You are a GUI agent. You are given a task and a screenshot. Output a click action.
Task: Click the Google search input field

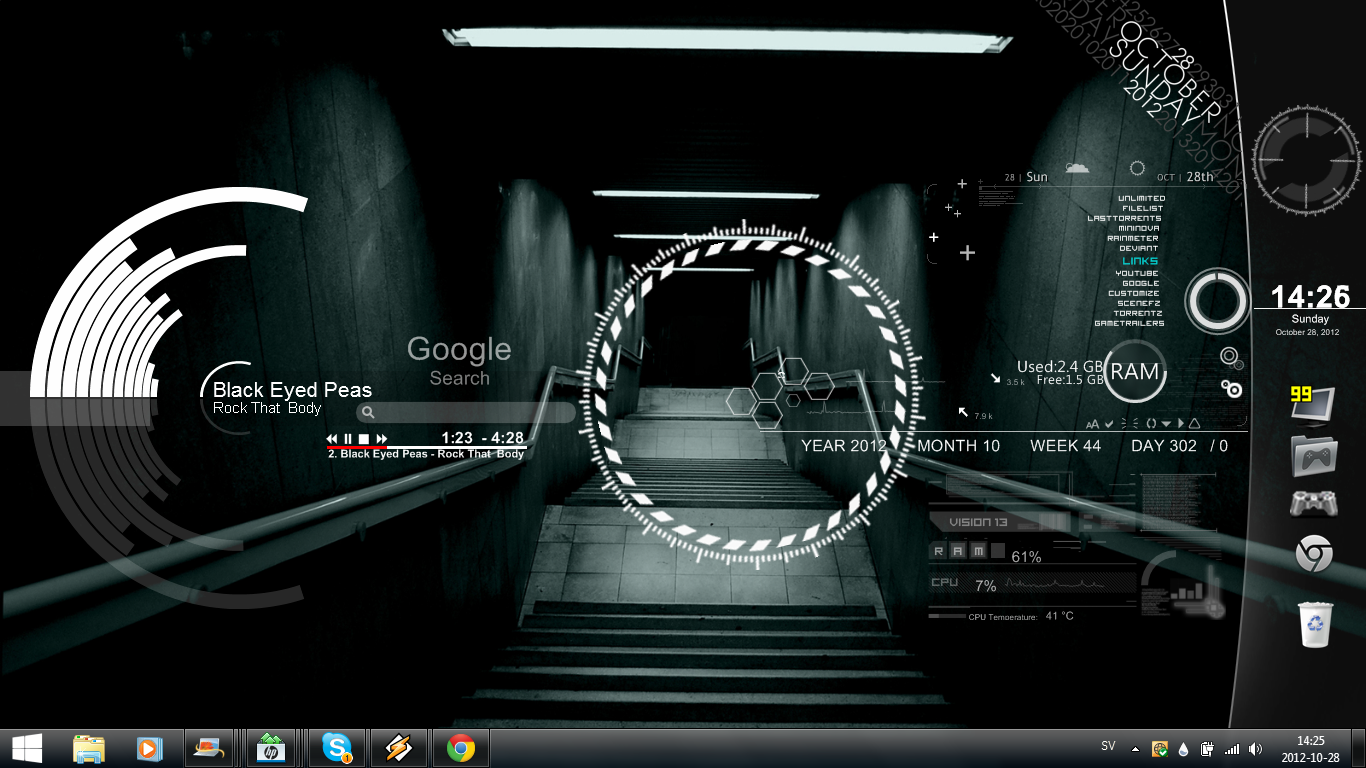point(466,412)
